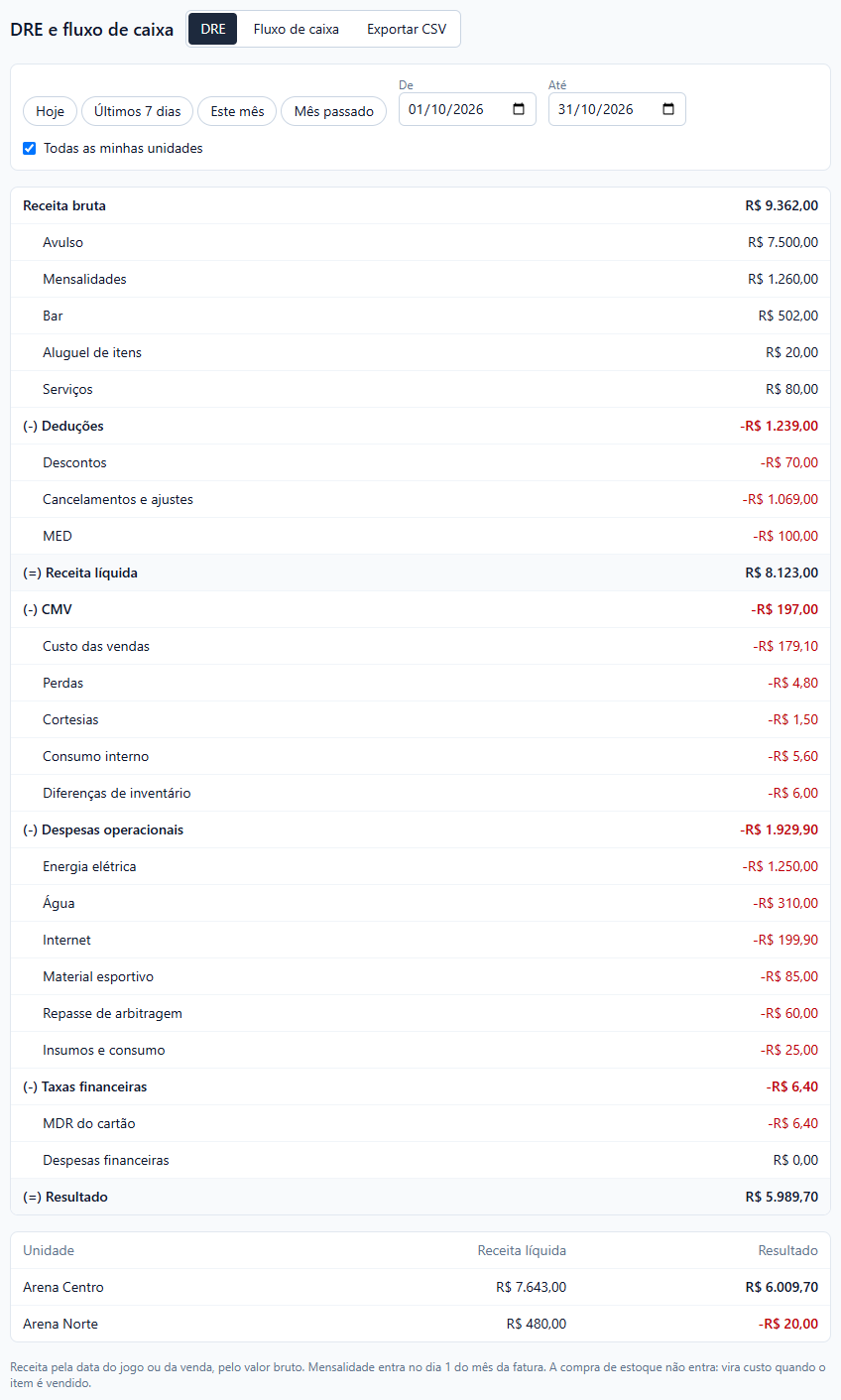
Task: Select the Receita bruta row
Action: pos(420,206)
